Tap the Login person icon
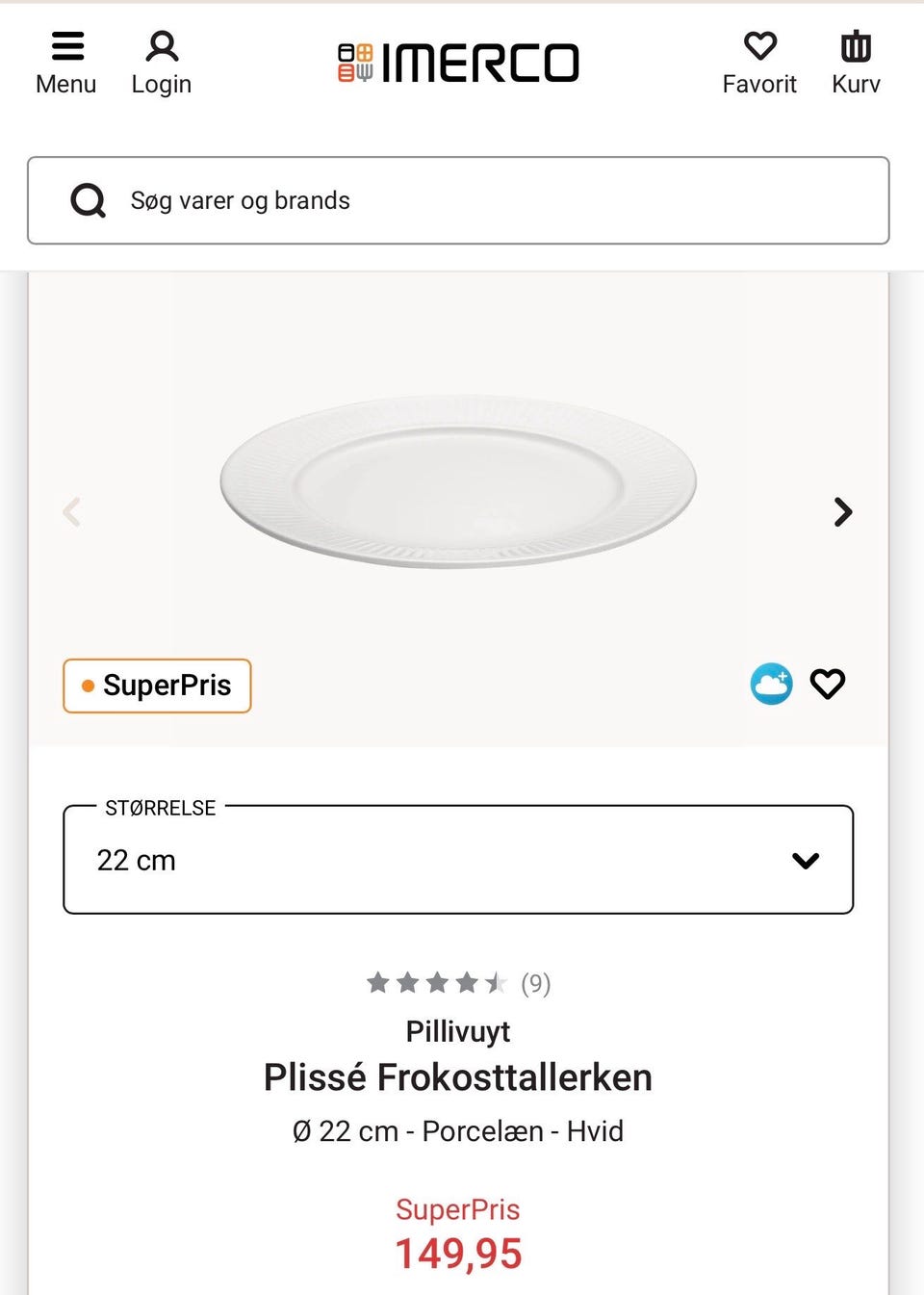 click(x=162, y=47)
